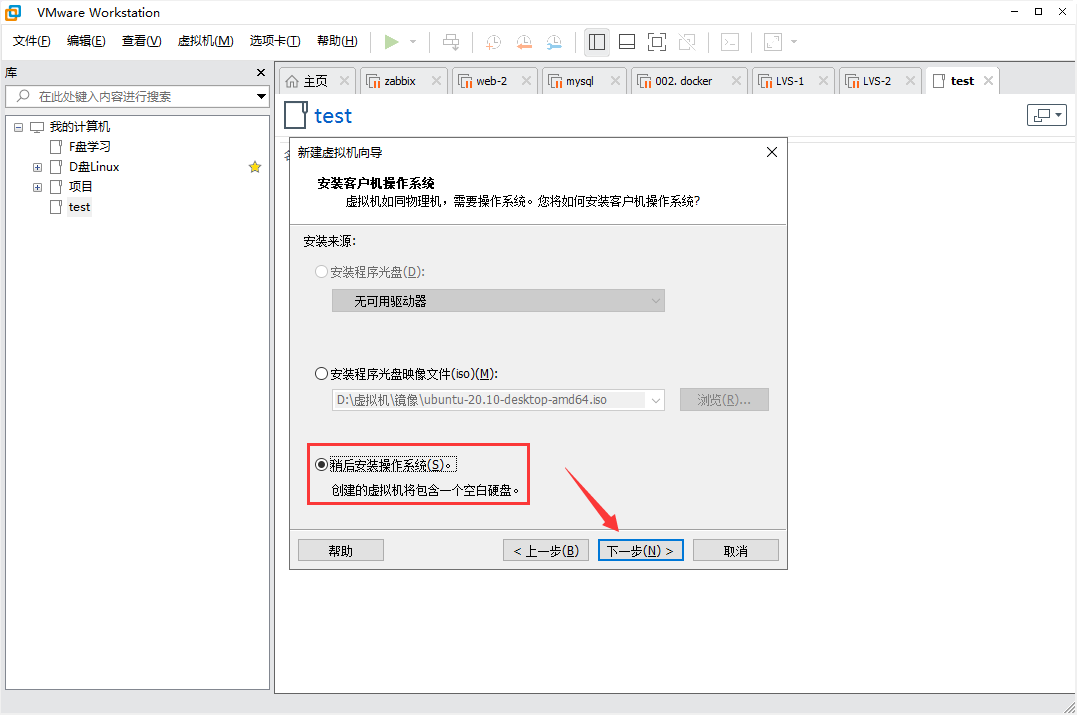Open the power options arrow beside play

[413, 42]
